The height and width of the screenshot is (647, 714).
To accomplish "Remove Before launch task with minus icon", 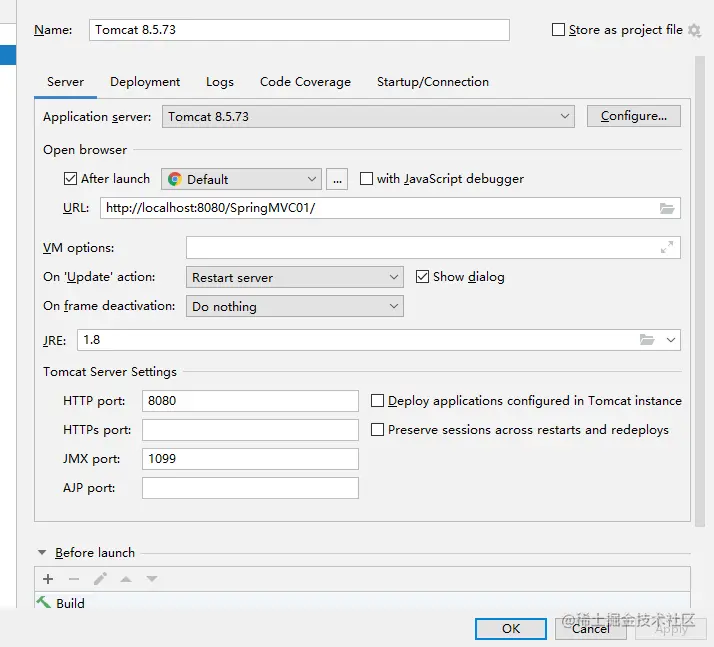I will point(74,579).
